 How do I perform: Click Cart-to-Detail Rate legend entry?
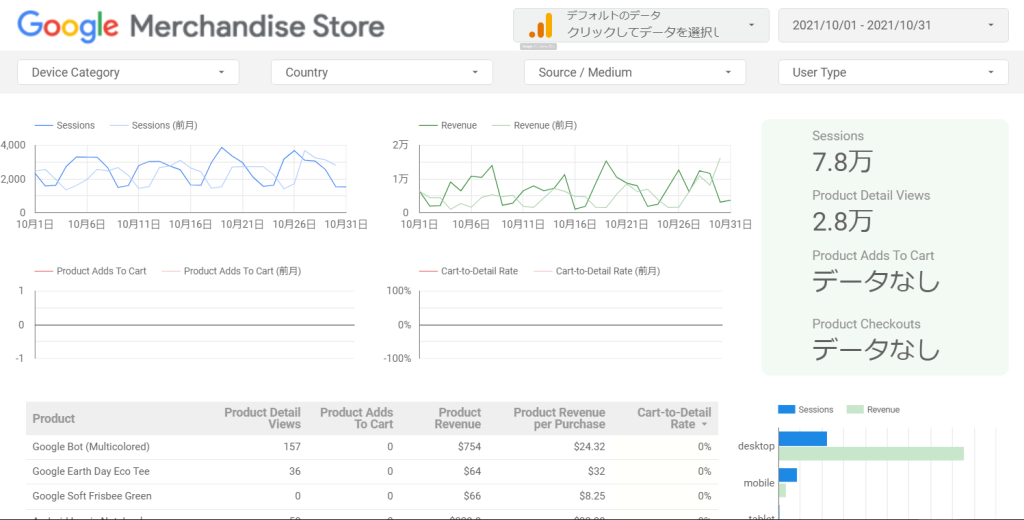pos(468,270)
